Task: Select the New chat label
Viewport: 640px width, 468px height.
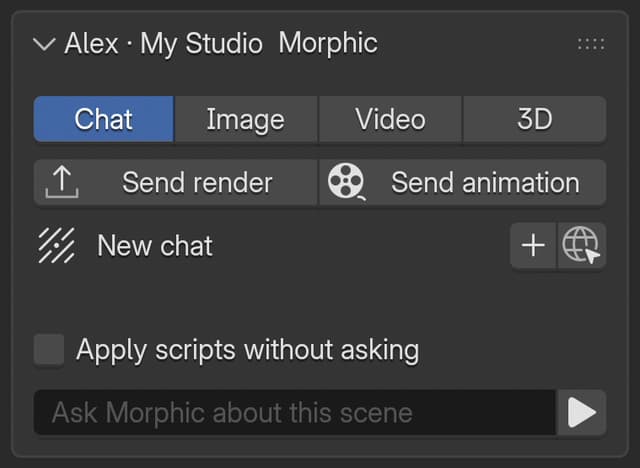Action: point(155,246)
